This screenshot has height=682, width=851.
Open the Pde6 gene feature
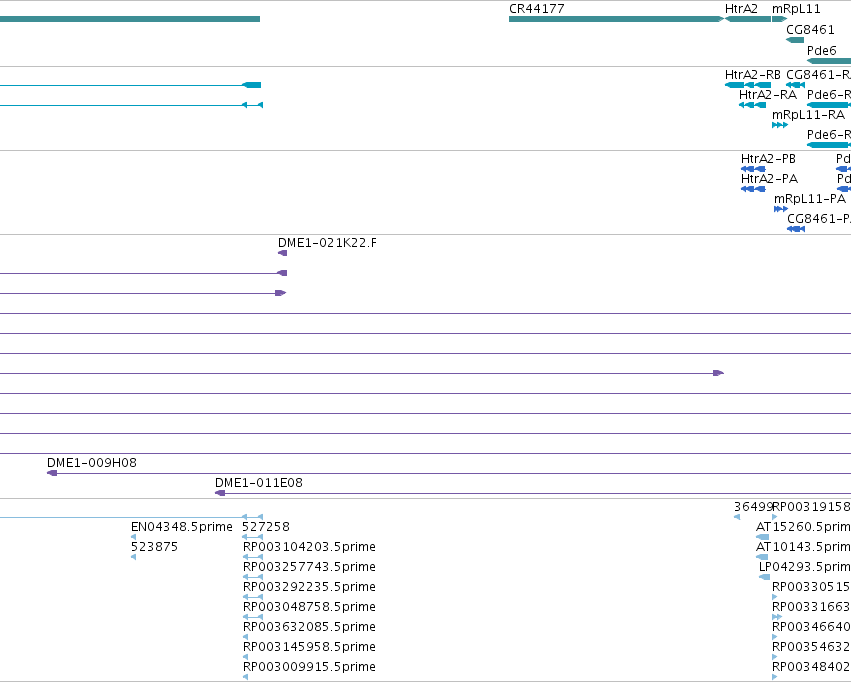click(829, 61)
